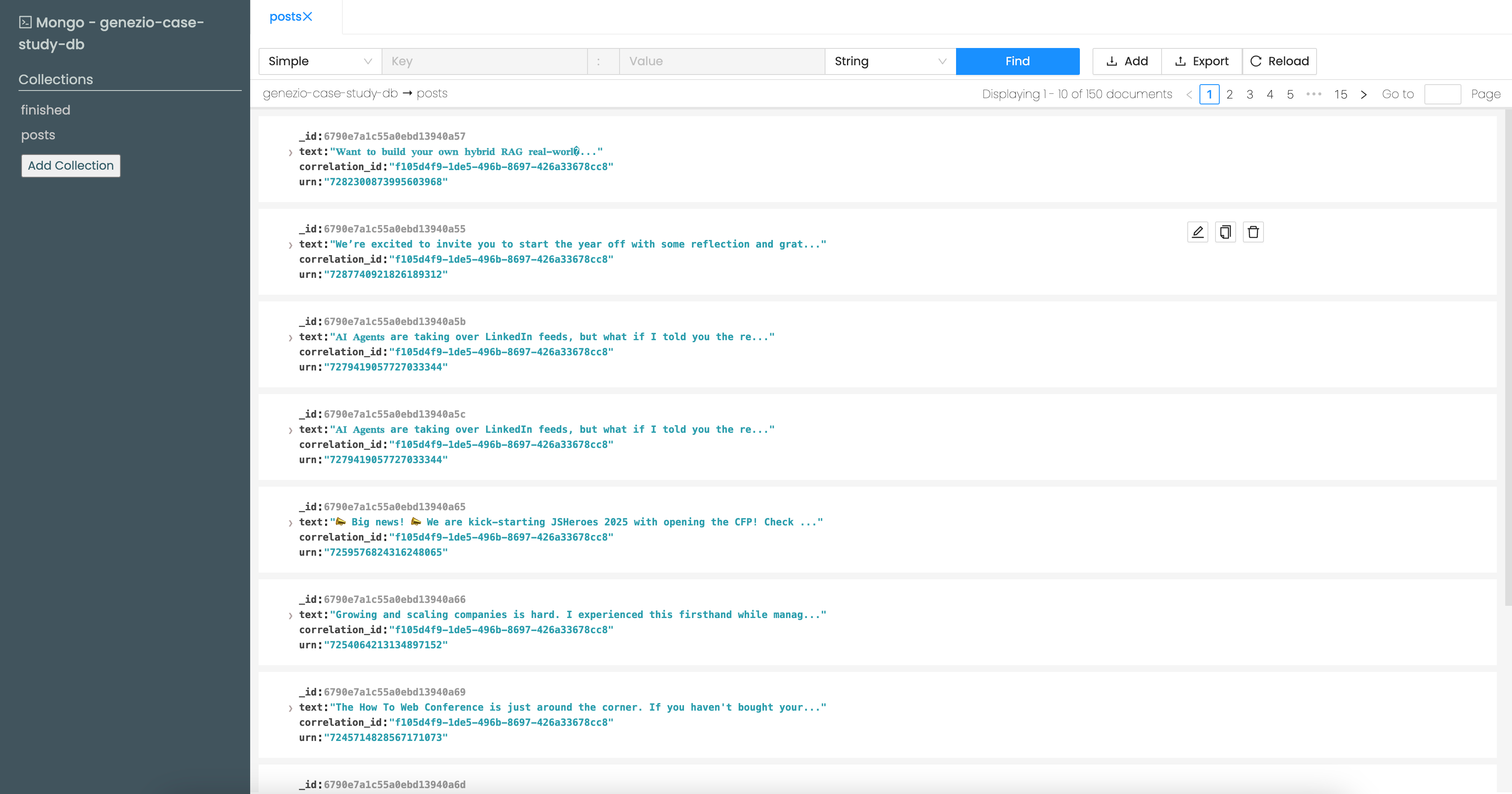
Task: Expand the 'Big news!' JSHeroes text field
Action: [x=290, y=523]
